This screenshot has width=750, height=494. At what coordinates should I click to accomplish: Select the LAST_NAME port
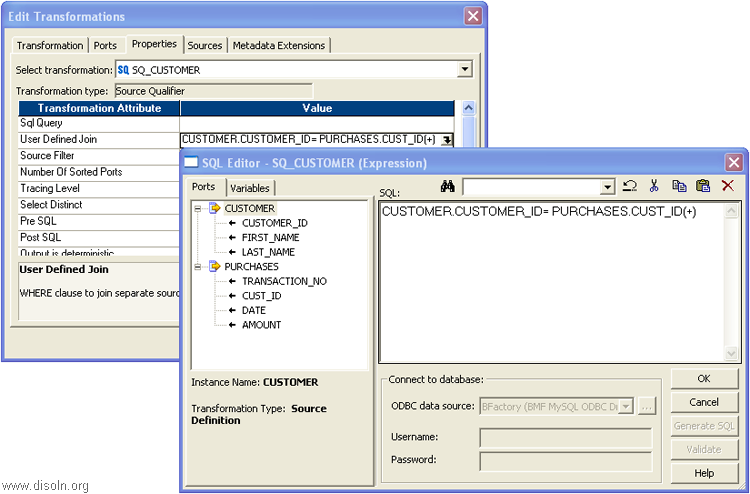[268, 252]
